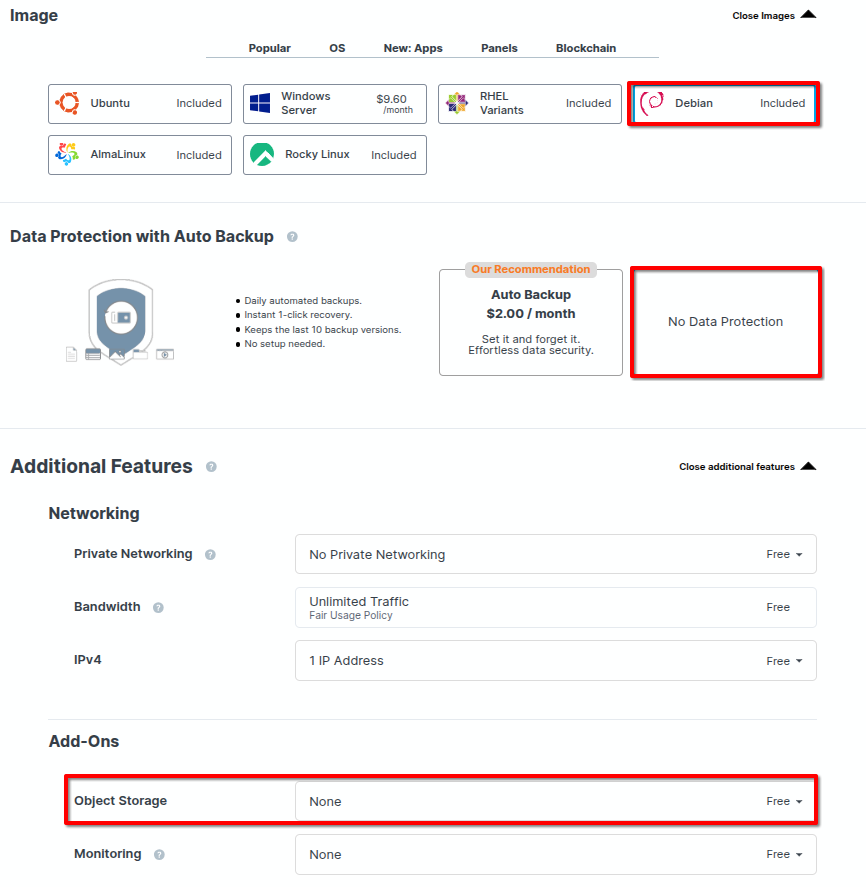
Task: Click the Fair Usage Policy text
Action: pos(351,615)
